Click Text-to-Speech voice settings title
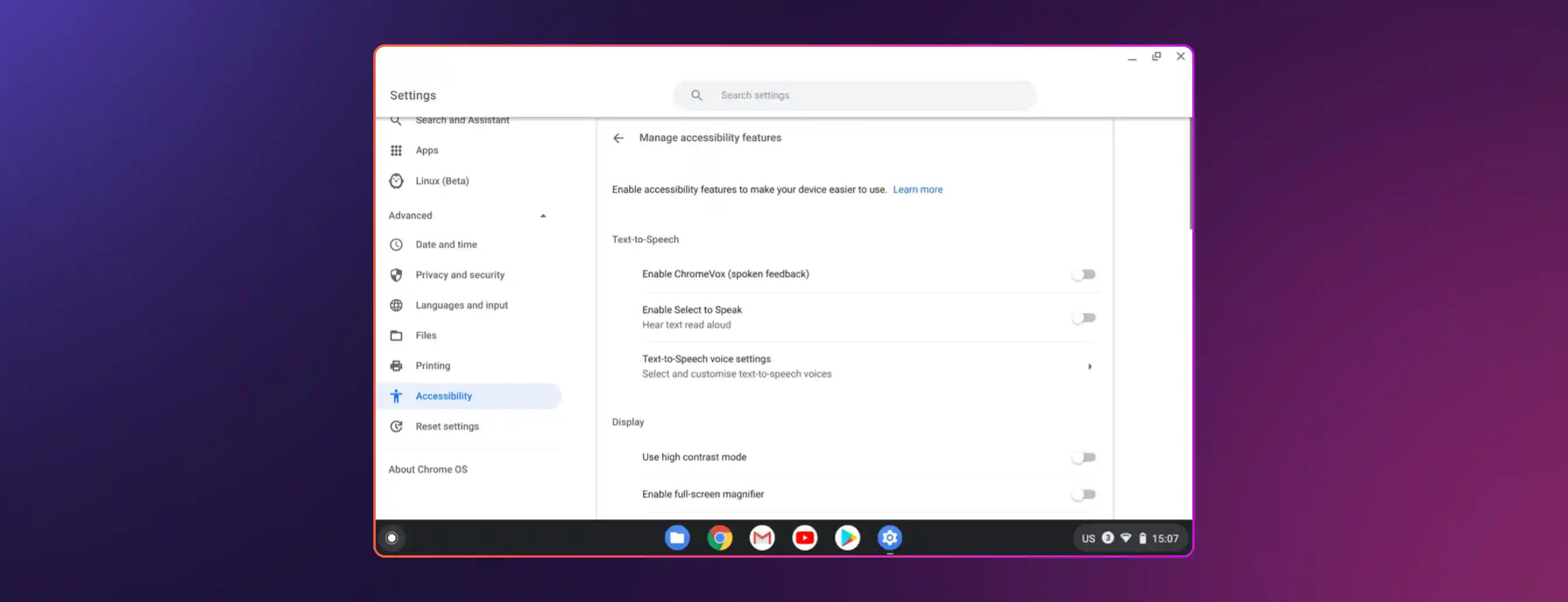 coord(706,359)
